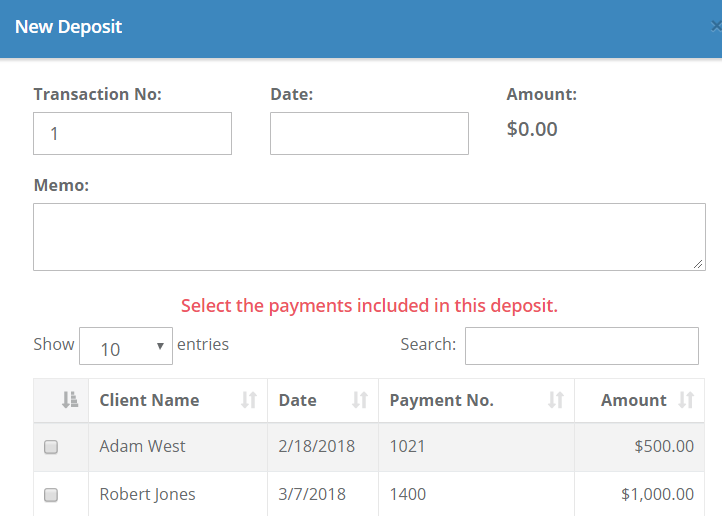Image resolution: width=722 pixels, height=516 pixels.
Task: Select the Robert Jones payment checkbox
Action: point(51,494)
